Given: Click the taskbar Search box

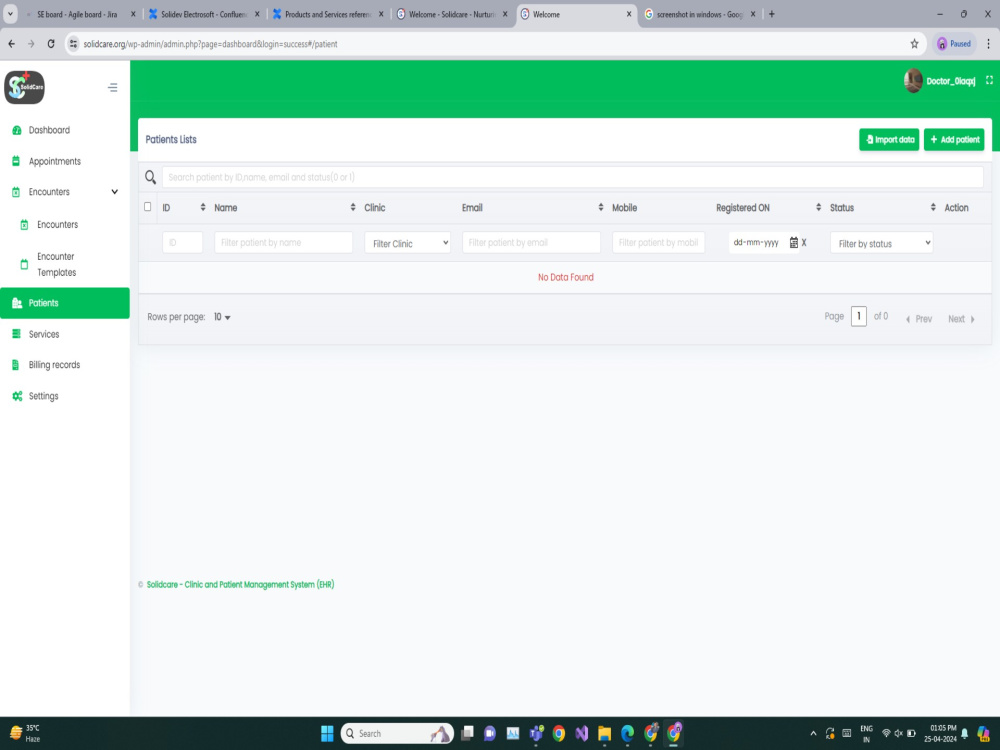Looking at the screenshot, I should pos(397,733).
